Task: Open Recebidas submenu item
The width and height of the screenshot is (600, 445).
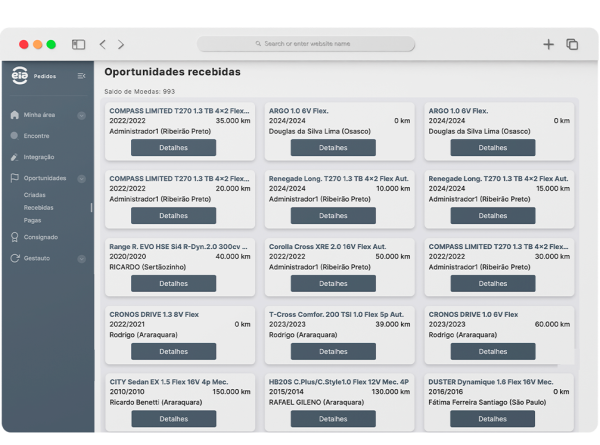Action: coord(39,207)
